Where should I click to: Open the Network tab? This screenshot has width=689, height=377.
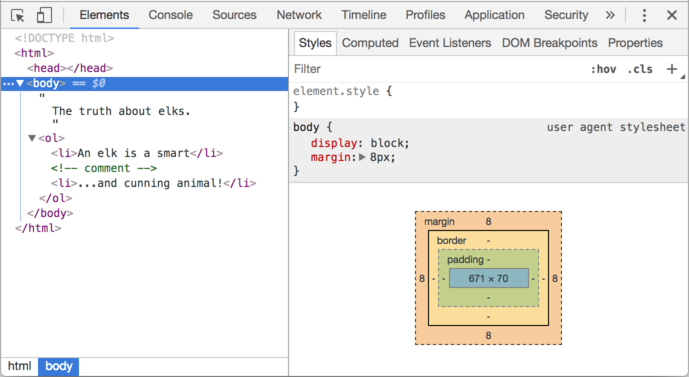[299, 15]
